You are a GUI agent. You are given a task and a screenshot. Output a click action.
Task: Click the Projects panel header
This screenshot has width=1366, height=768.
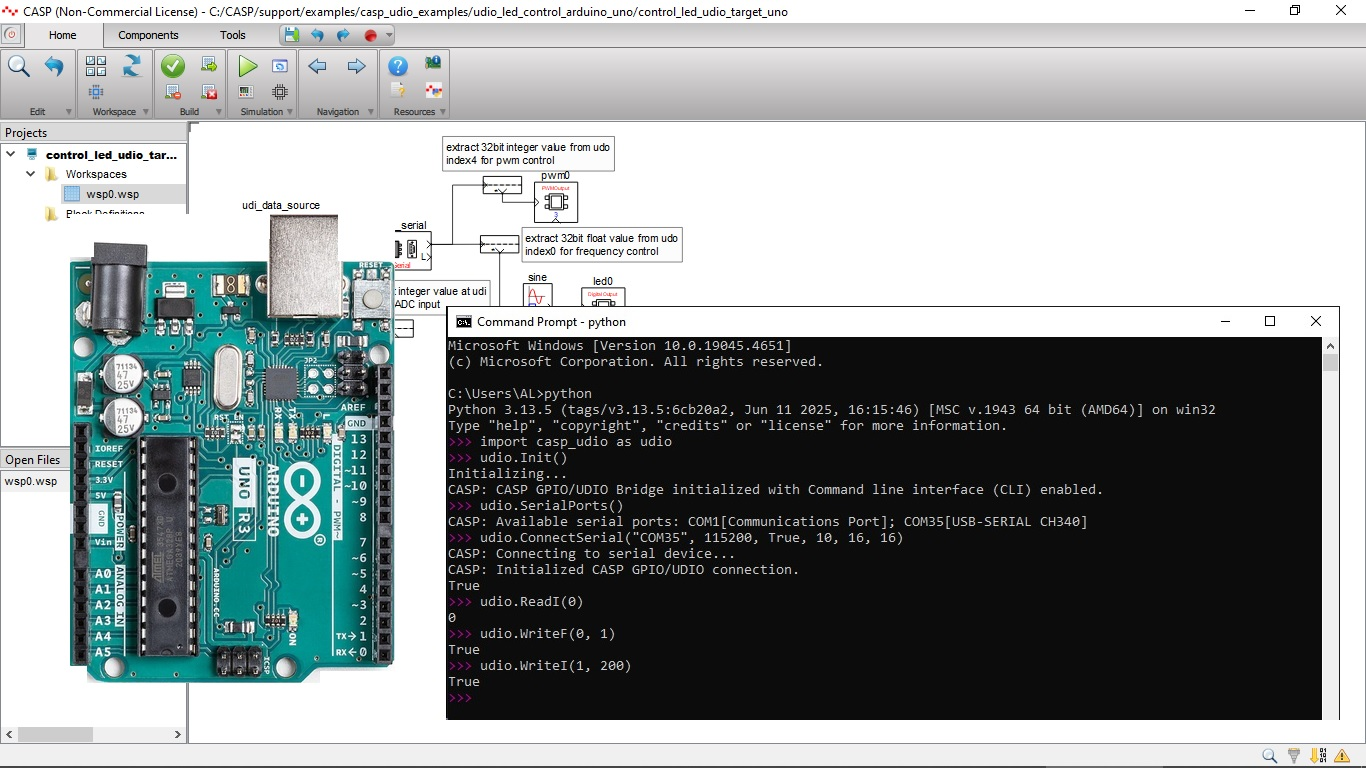coord(93,132)
